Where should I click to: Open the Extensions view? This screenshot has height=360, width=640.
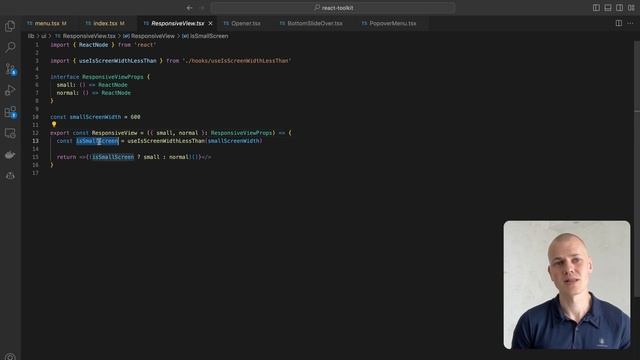10,112
